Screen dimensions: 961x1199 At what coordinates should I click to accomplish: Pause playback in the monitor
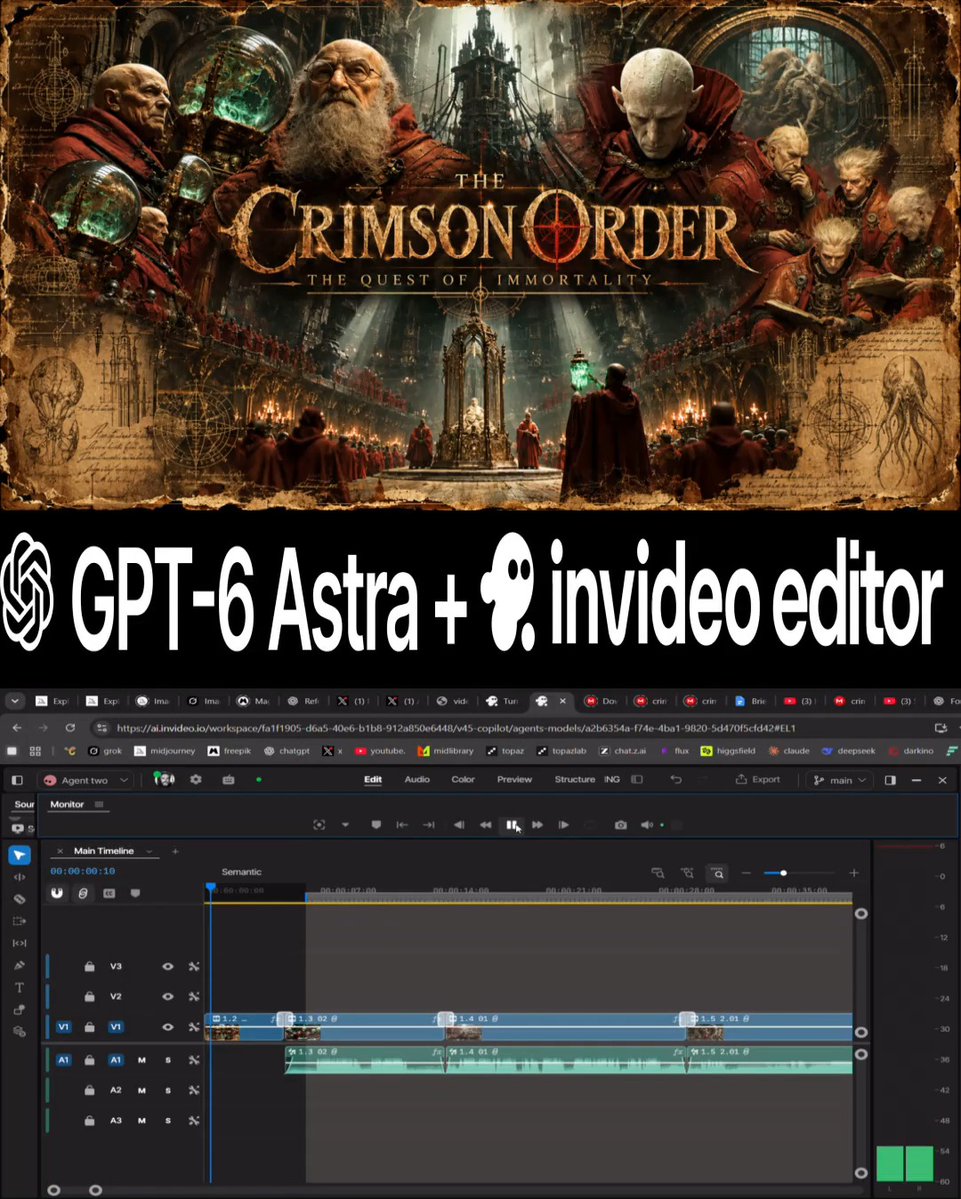[x=511, y=825]
